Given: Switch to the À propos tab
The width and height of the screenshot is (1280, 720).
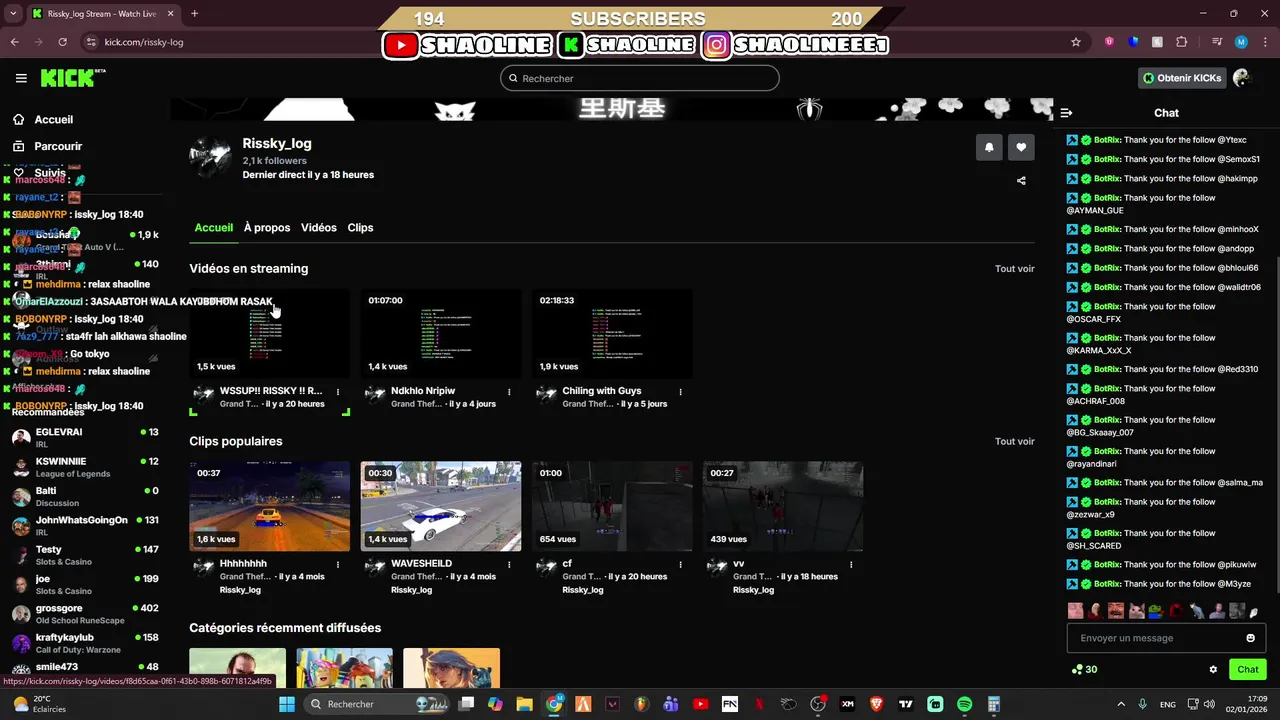Looking at the screenshot, I should [x=267, y=228].
